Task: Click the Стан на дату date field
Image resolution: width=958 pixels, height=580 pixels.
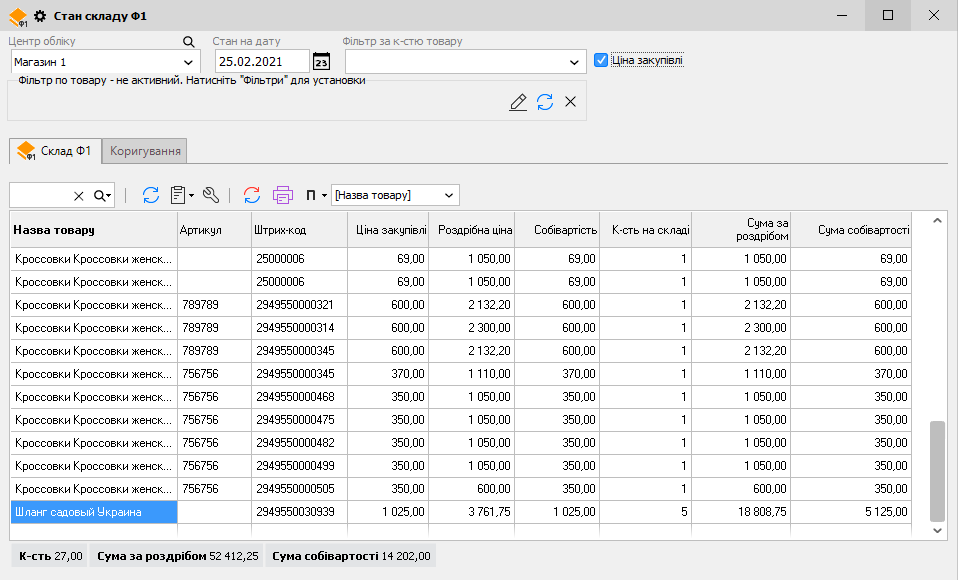Action: (x=264, y=62)
